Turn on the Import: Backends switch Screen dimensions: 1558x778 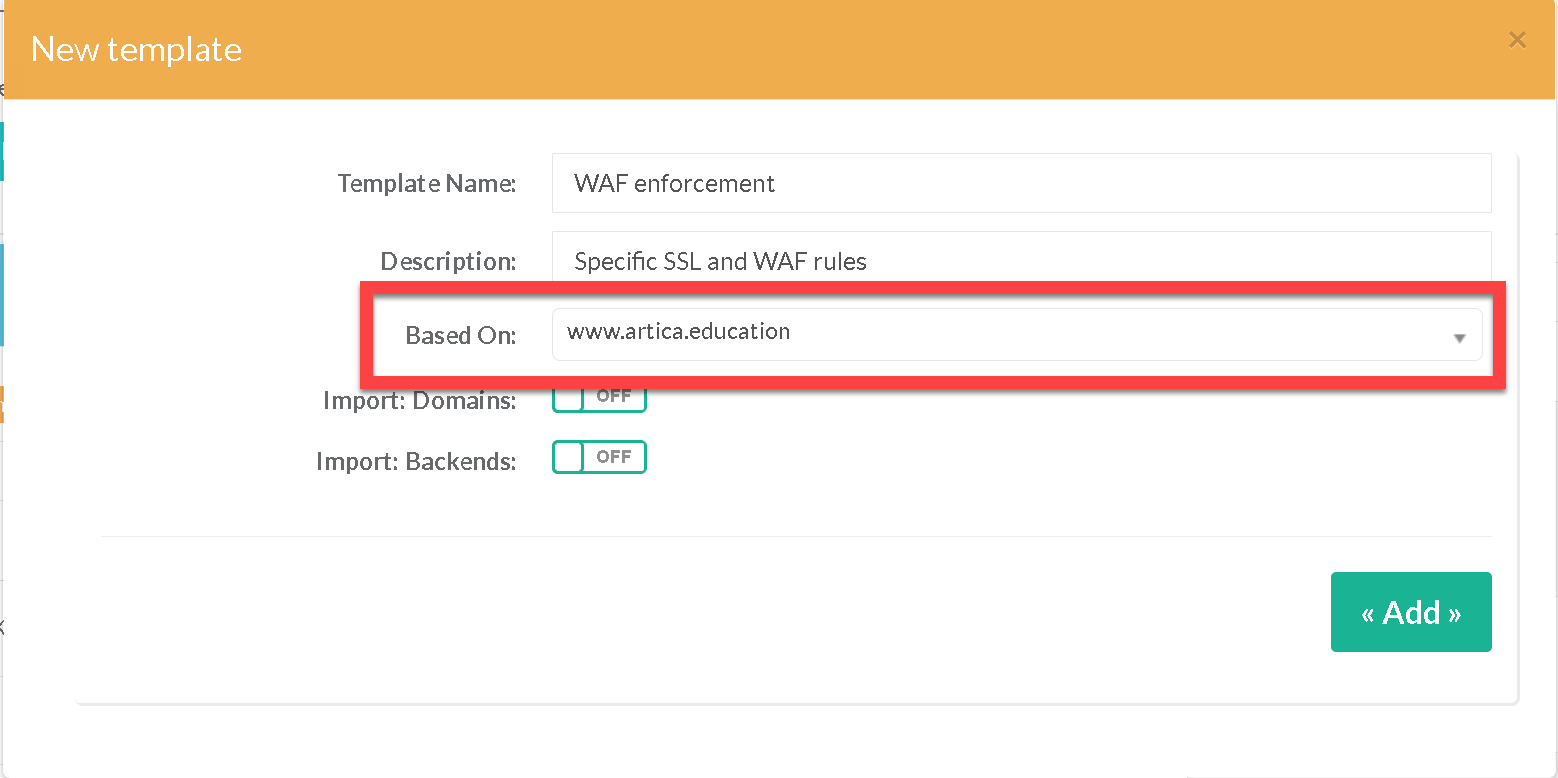click(x=599, y=457)
